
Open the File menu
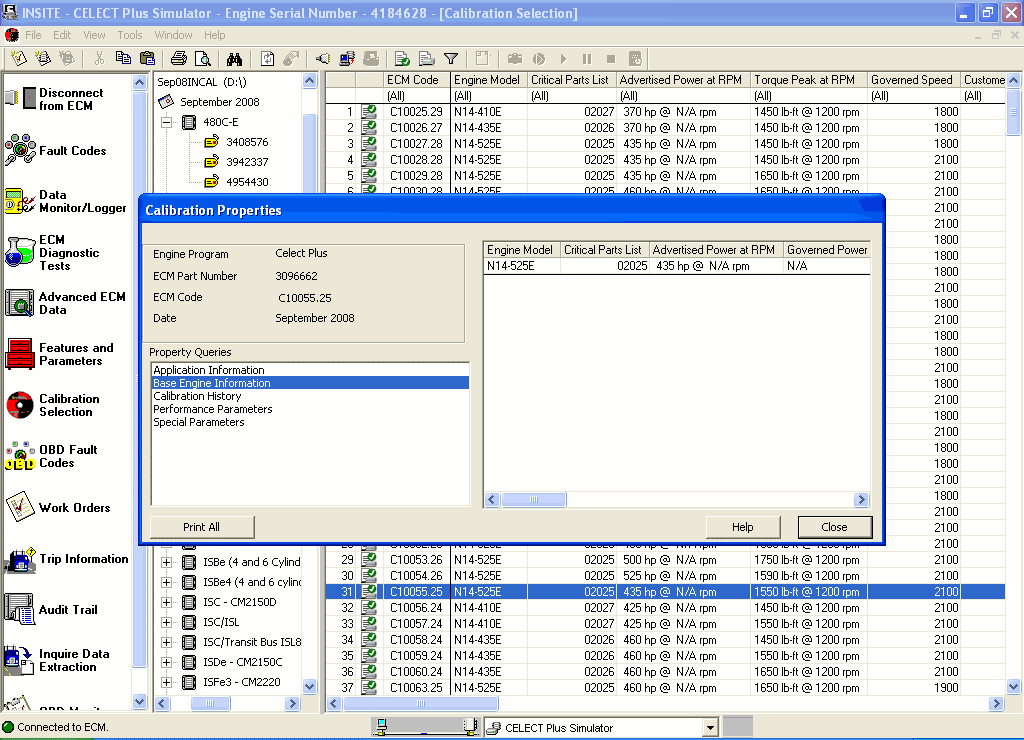(33, 35)
